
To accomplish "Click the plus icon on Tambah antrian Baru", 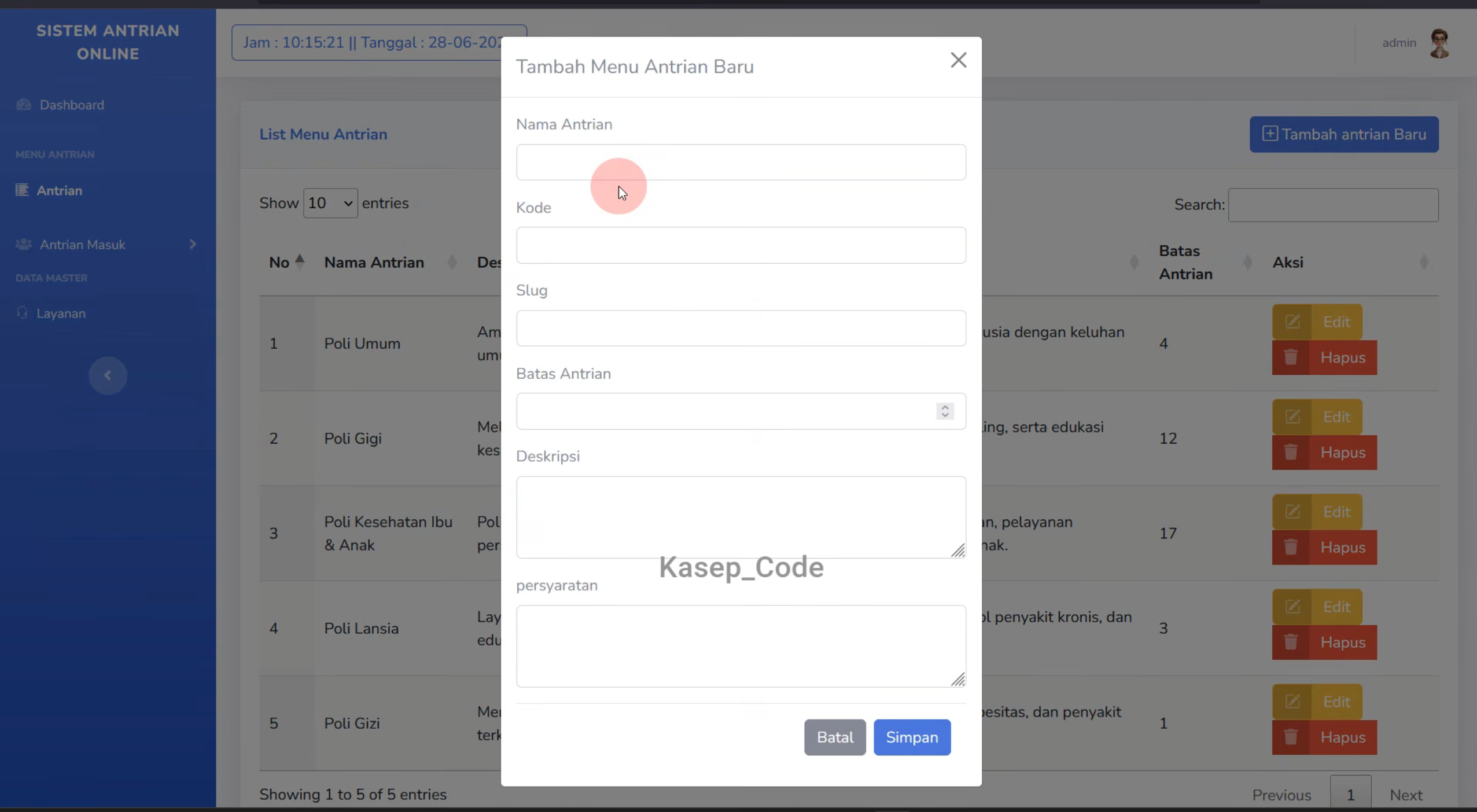I will (1269, 134).
